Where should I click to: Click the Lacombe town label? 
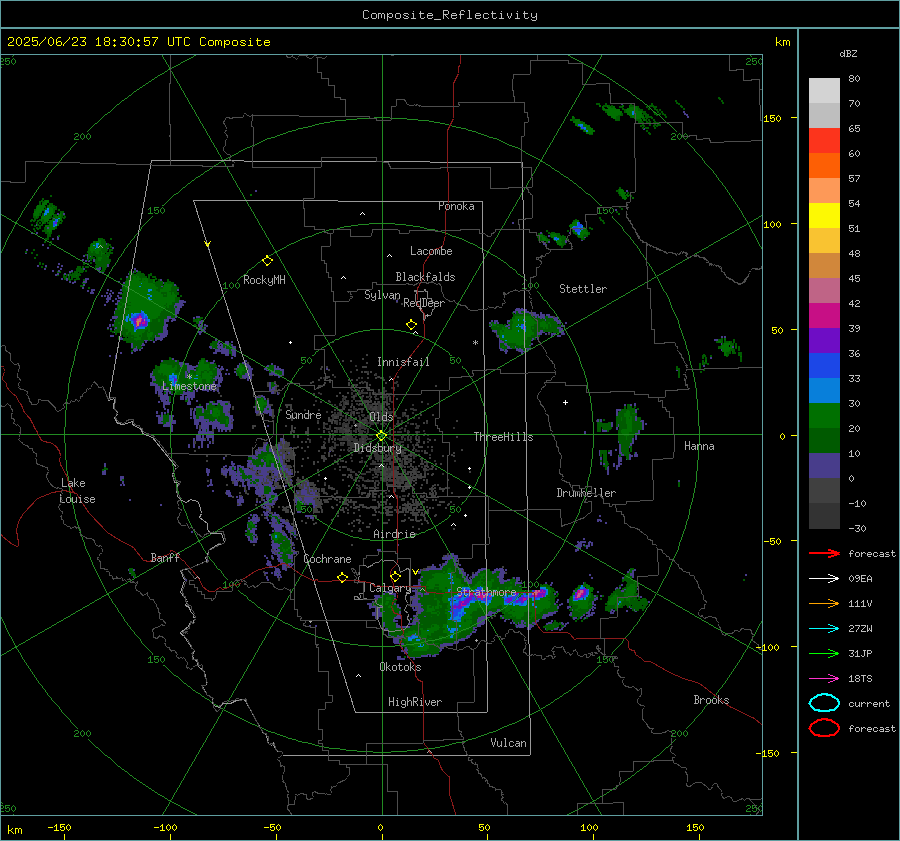[x=431, y=251]
